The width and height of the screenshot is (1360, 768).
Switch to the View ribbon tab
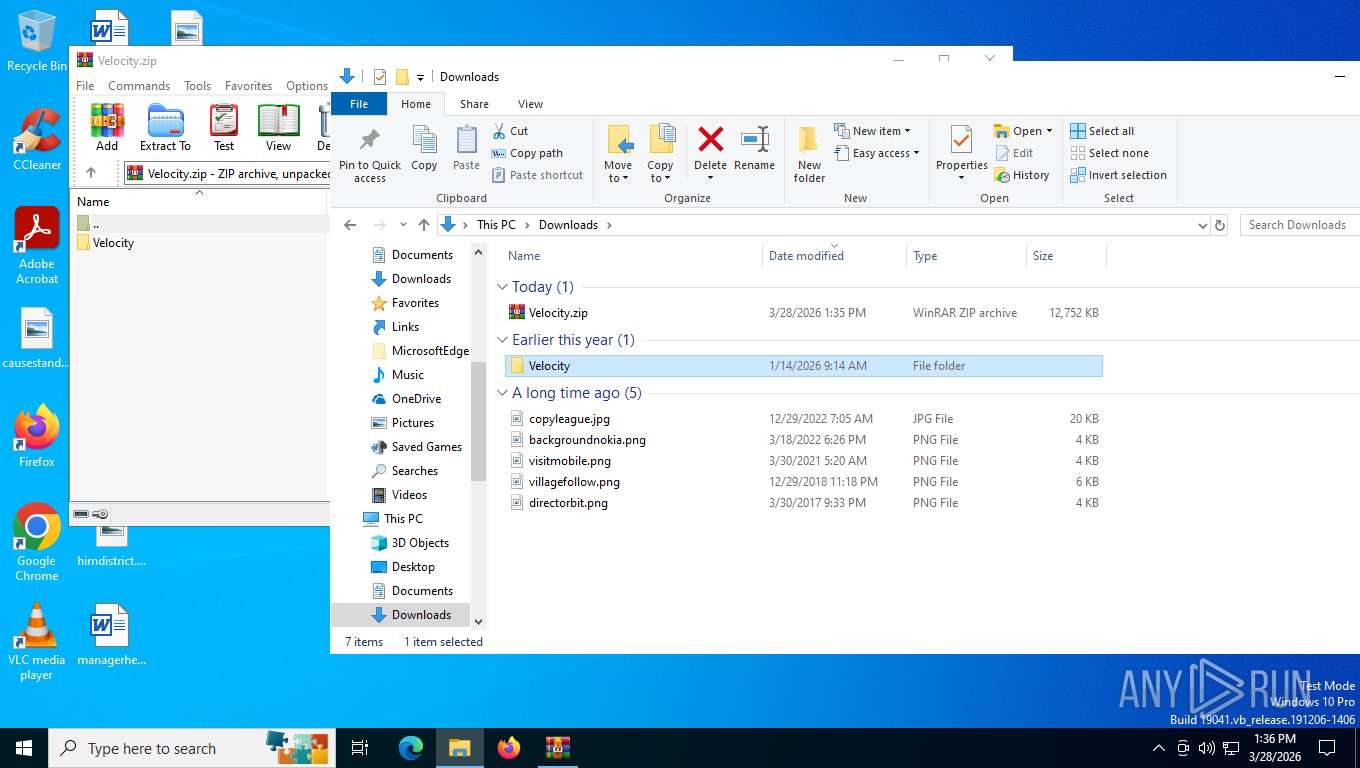click(530, 104)
